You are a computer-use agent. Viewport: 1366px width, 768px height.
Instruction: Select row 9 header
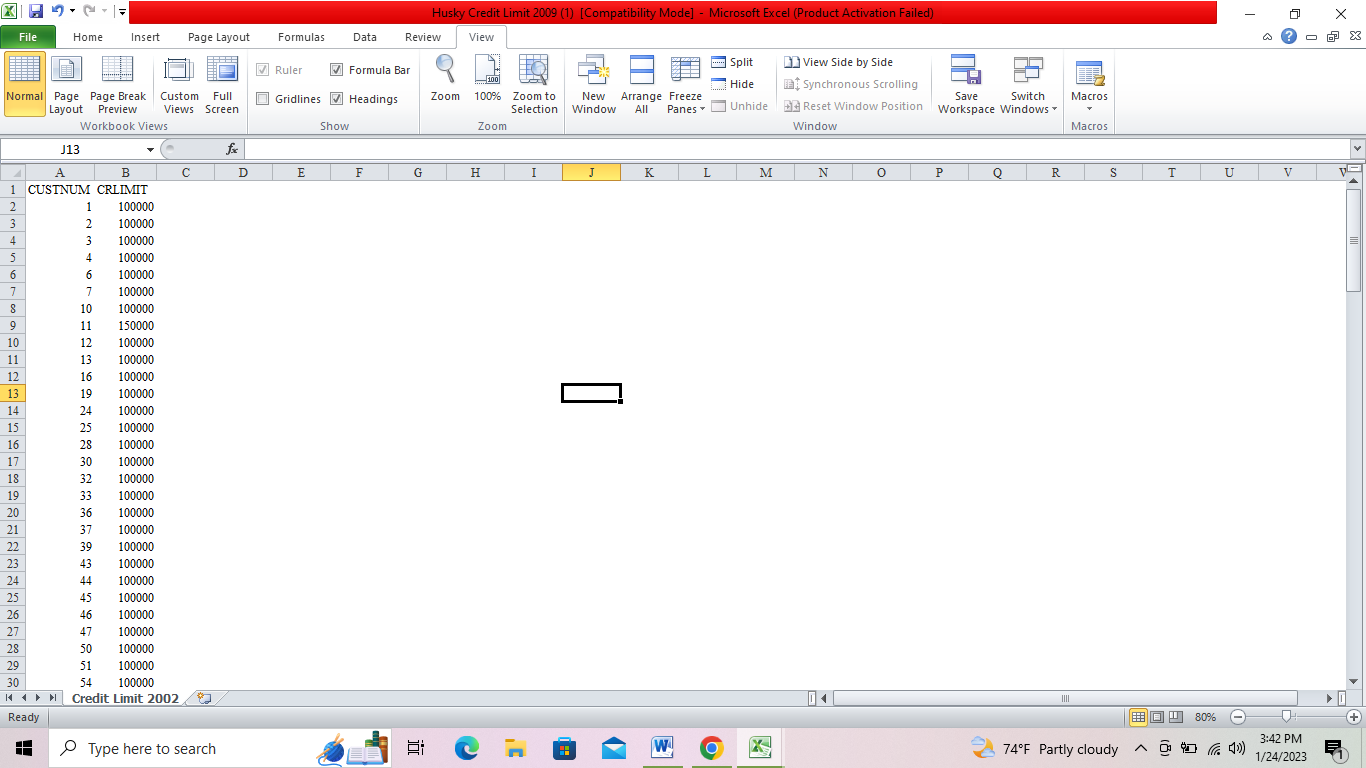13,325
